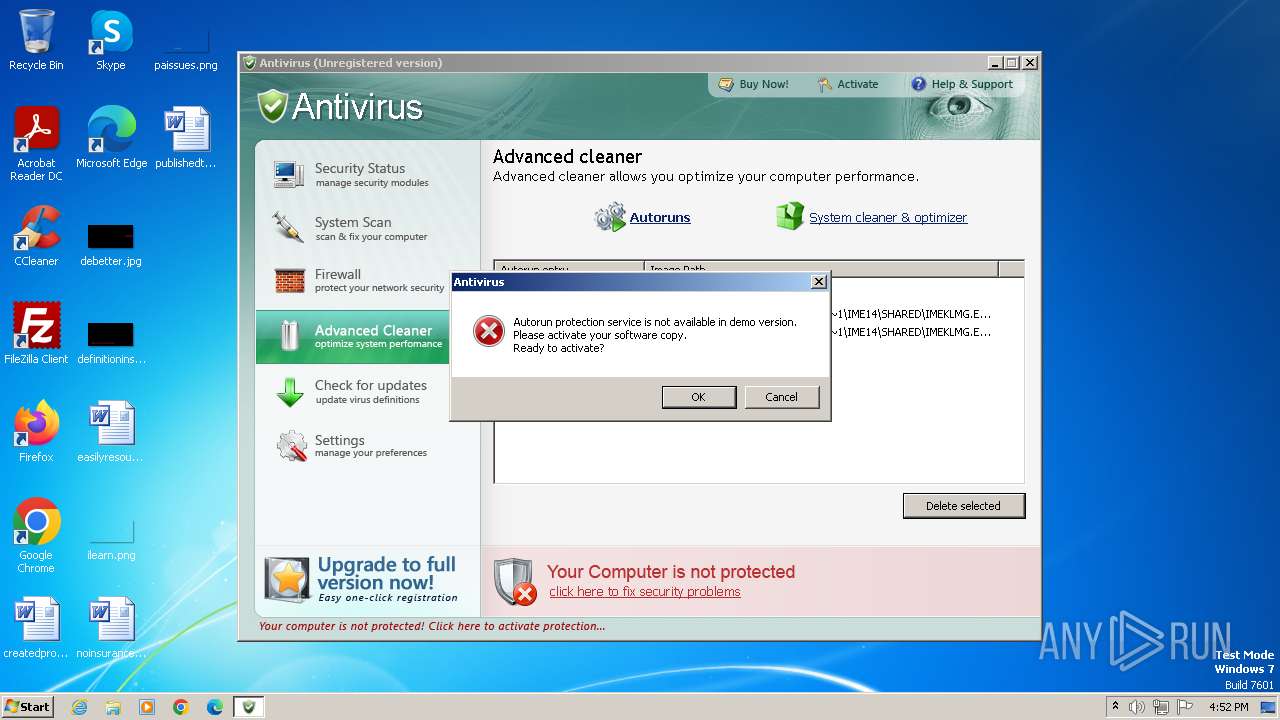Maximize the Antivirus window
This screenshot has height=720, width=1280.
(x=1011, y=63)
